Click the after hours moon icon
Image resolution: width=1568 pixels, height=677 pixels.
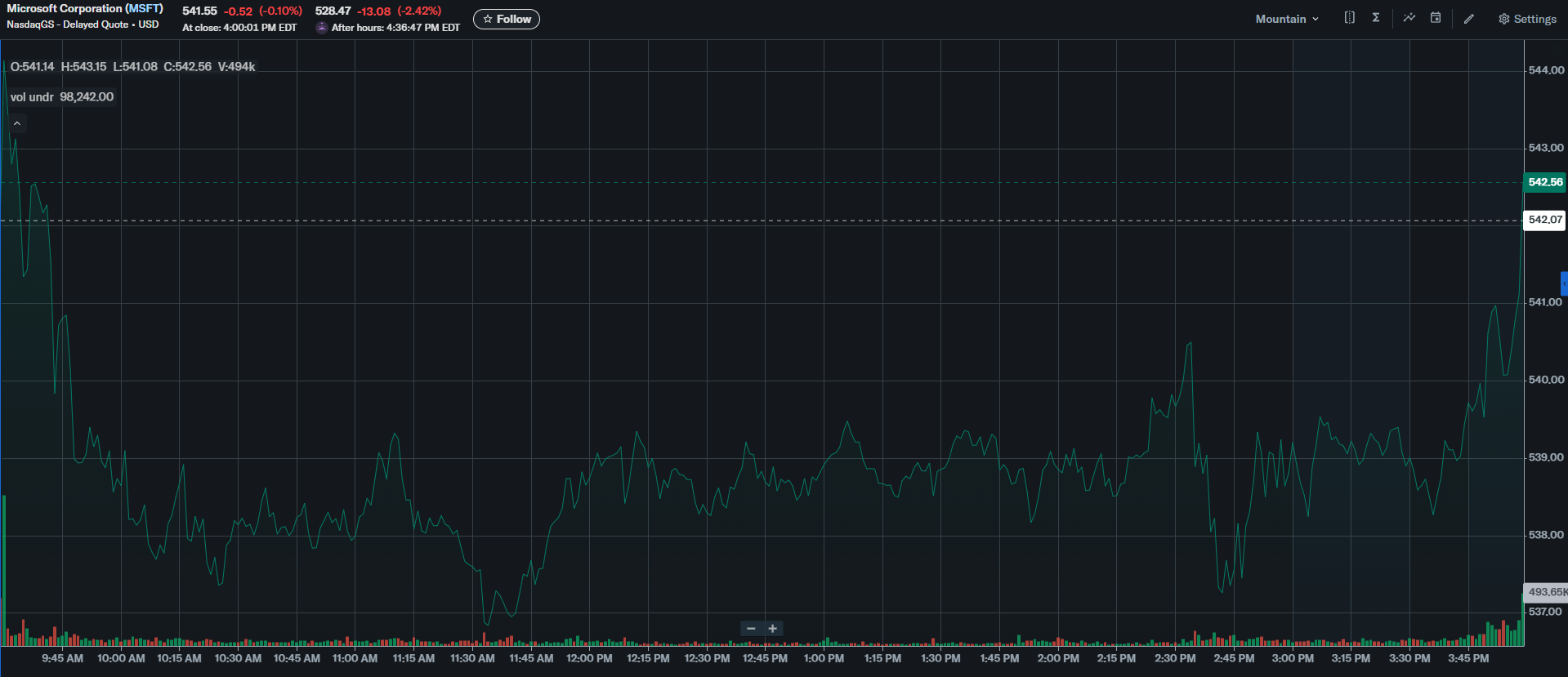pos(322,28)
